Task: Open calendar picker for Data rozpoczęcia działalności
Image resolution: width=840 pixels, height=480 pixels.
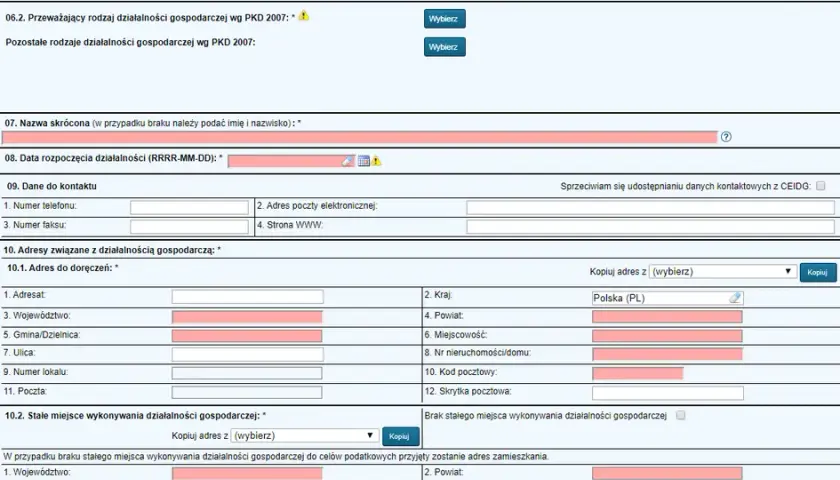Action: [364, 161]
